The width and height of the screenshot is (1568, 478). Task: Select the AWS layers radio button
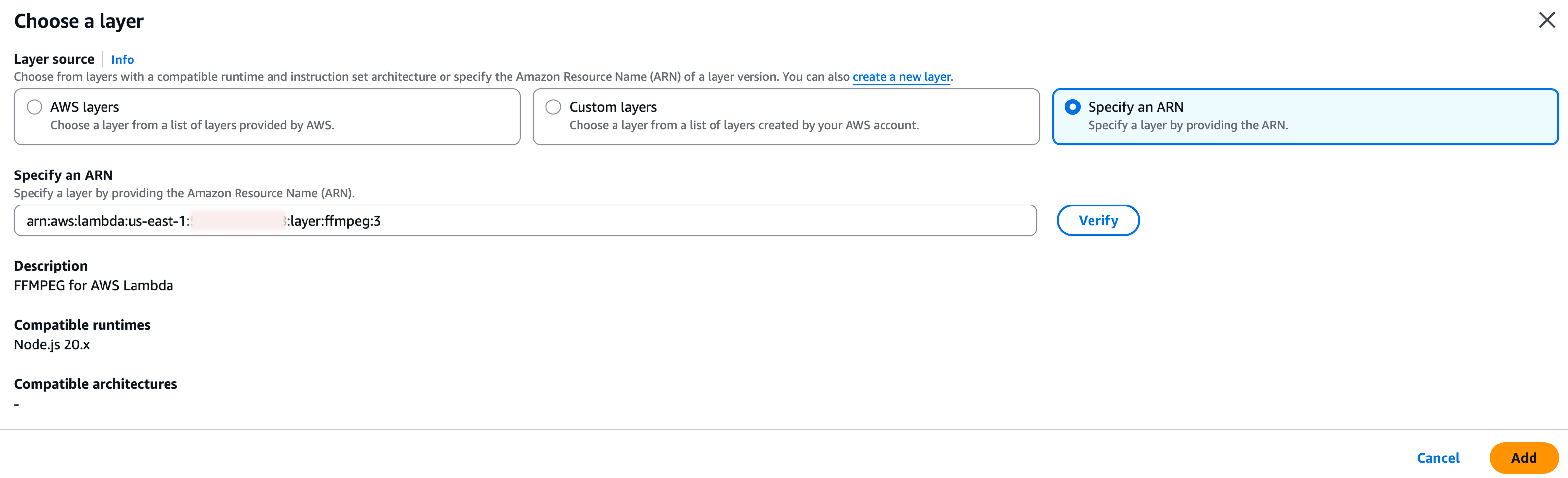tap(34, 107)
